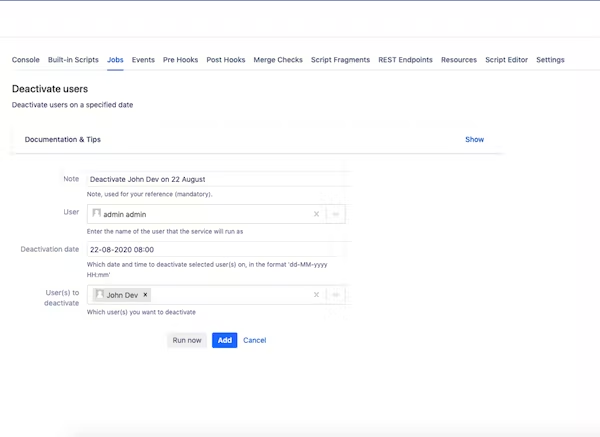The image size is (600, 437).
Task: Click the 'Deactivation date' label
Action: click(50, 249)
